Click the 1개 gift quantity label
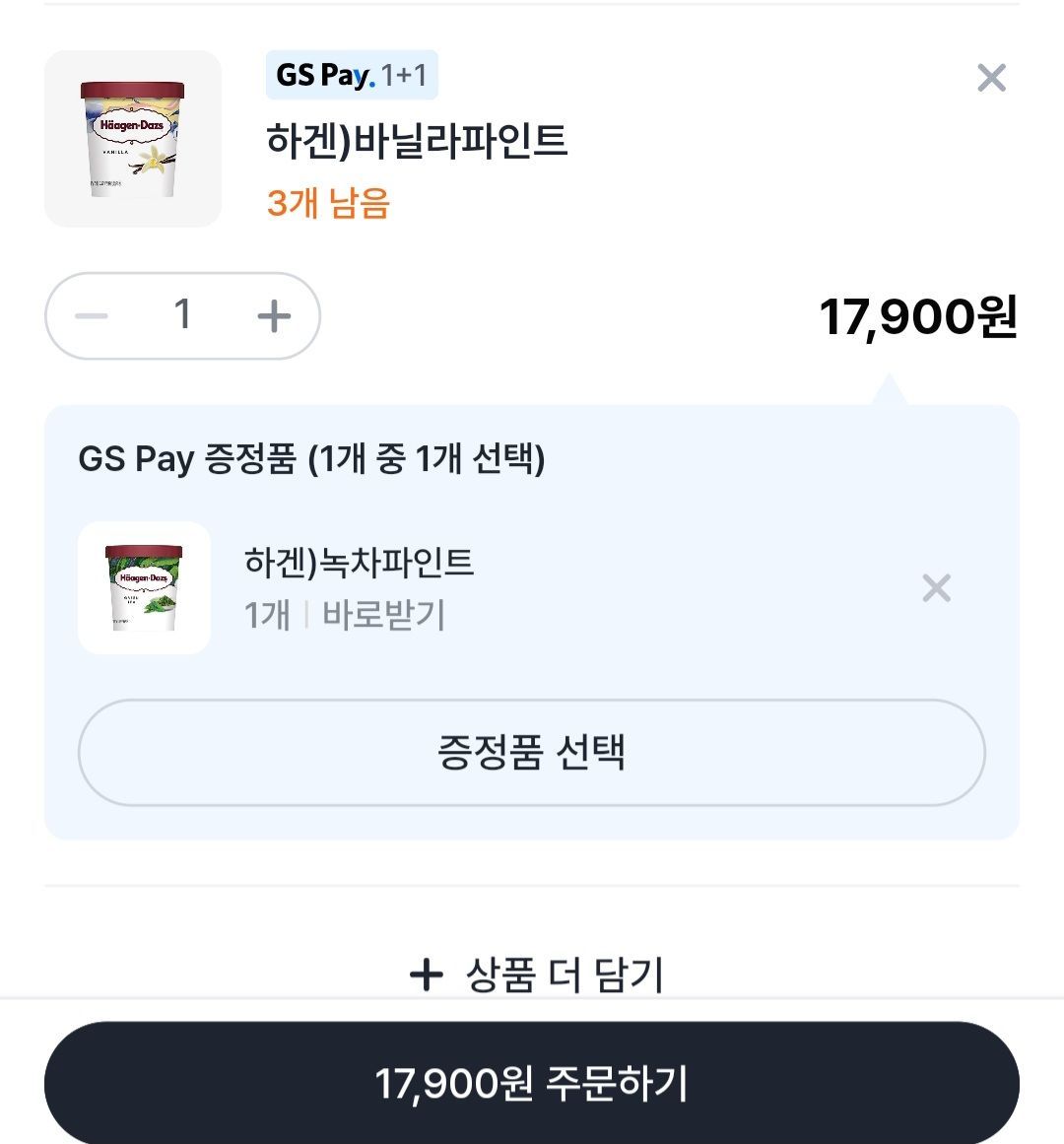Image resolution: width=1064 pixels, height=1144 pixels. (267, 615)
